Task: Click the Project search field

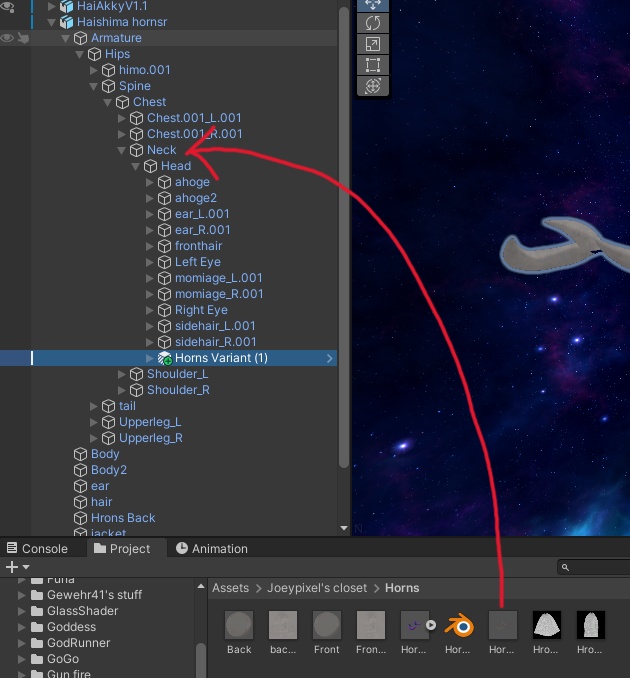Action: (x=593, y=567)
